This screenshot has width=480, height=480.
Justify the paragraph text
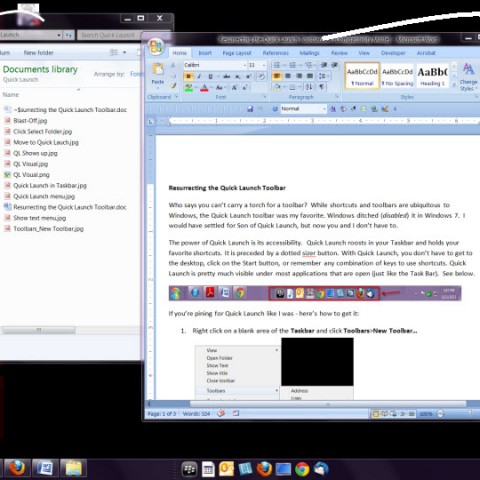coord(310,76)
